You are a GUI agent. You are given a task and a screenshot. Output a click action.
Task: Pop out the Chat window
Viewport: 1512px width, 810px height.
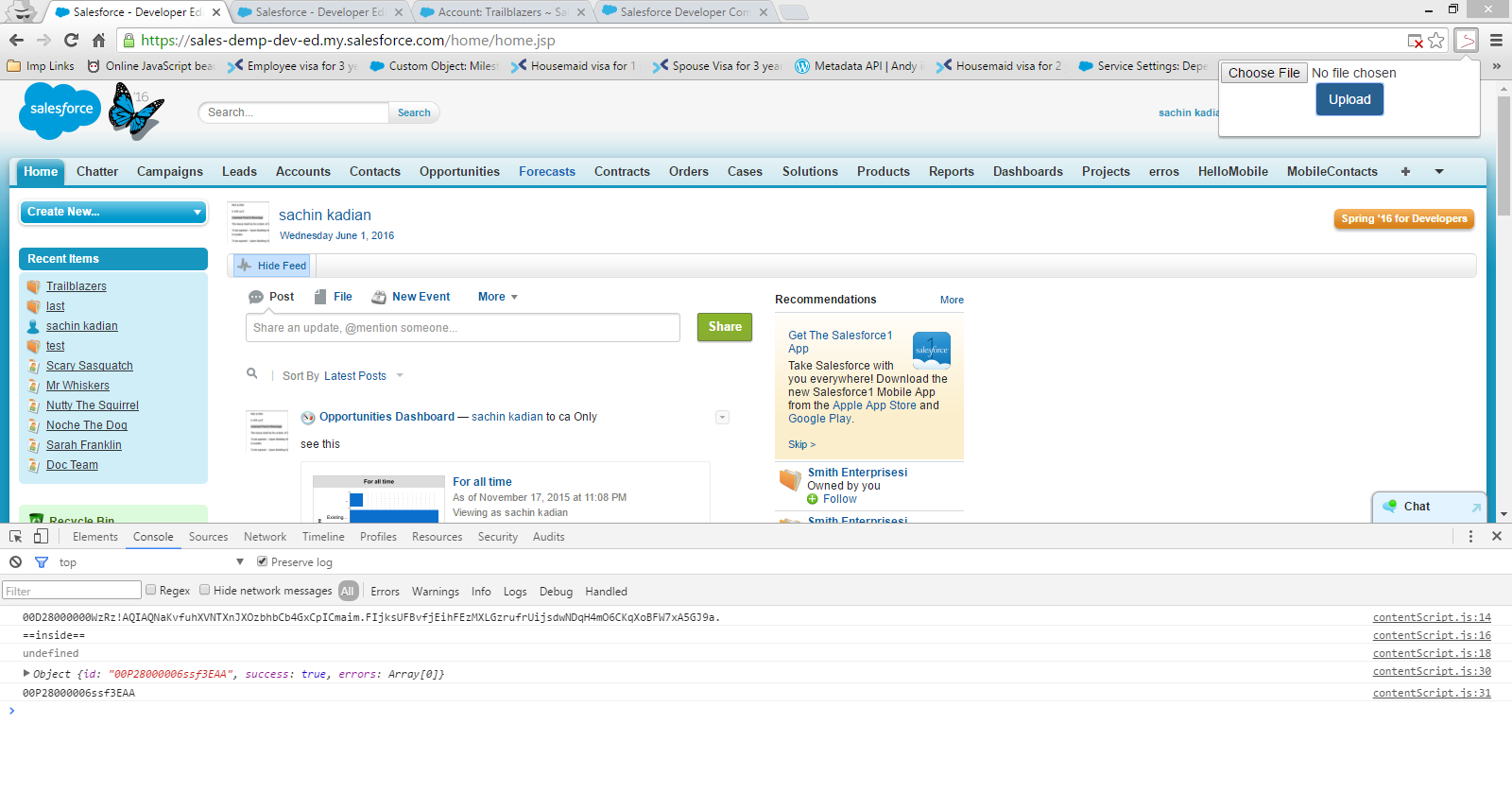1476,508
